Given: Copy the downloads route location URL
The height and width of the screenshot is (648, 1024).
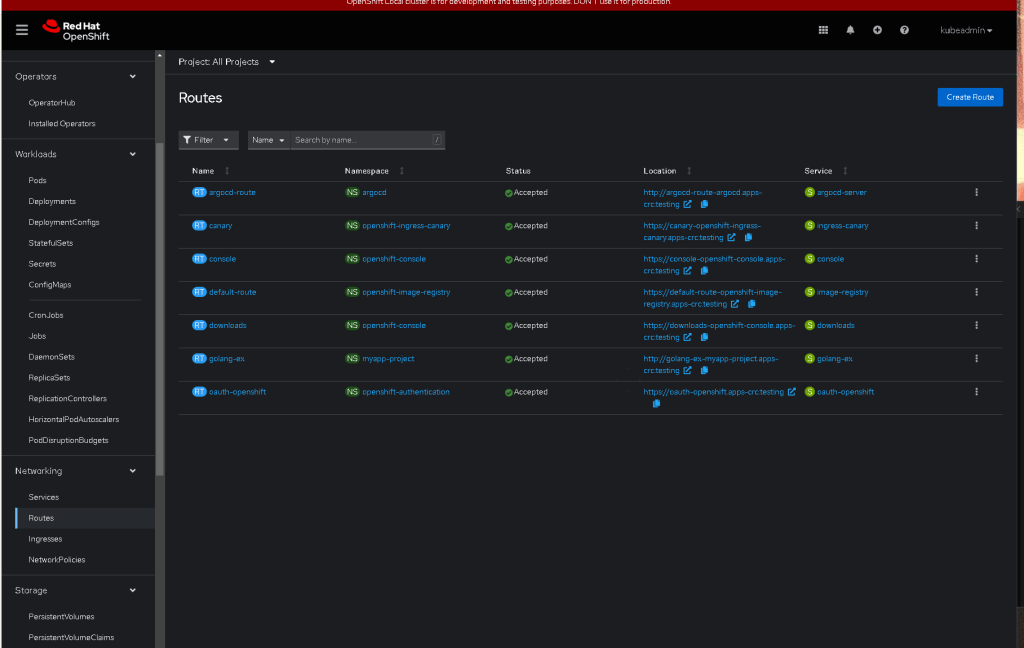Looking at the screenshot, I should click(704, 338).
